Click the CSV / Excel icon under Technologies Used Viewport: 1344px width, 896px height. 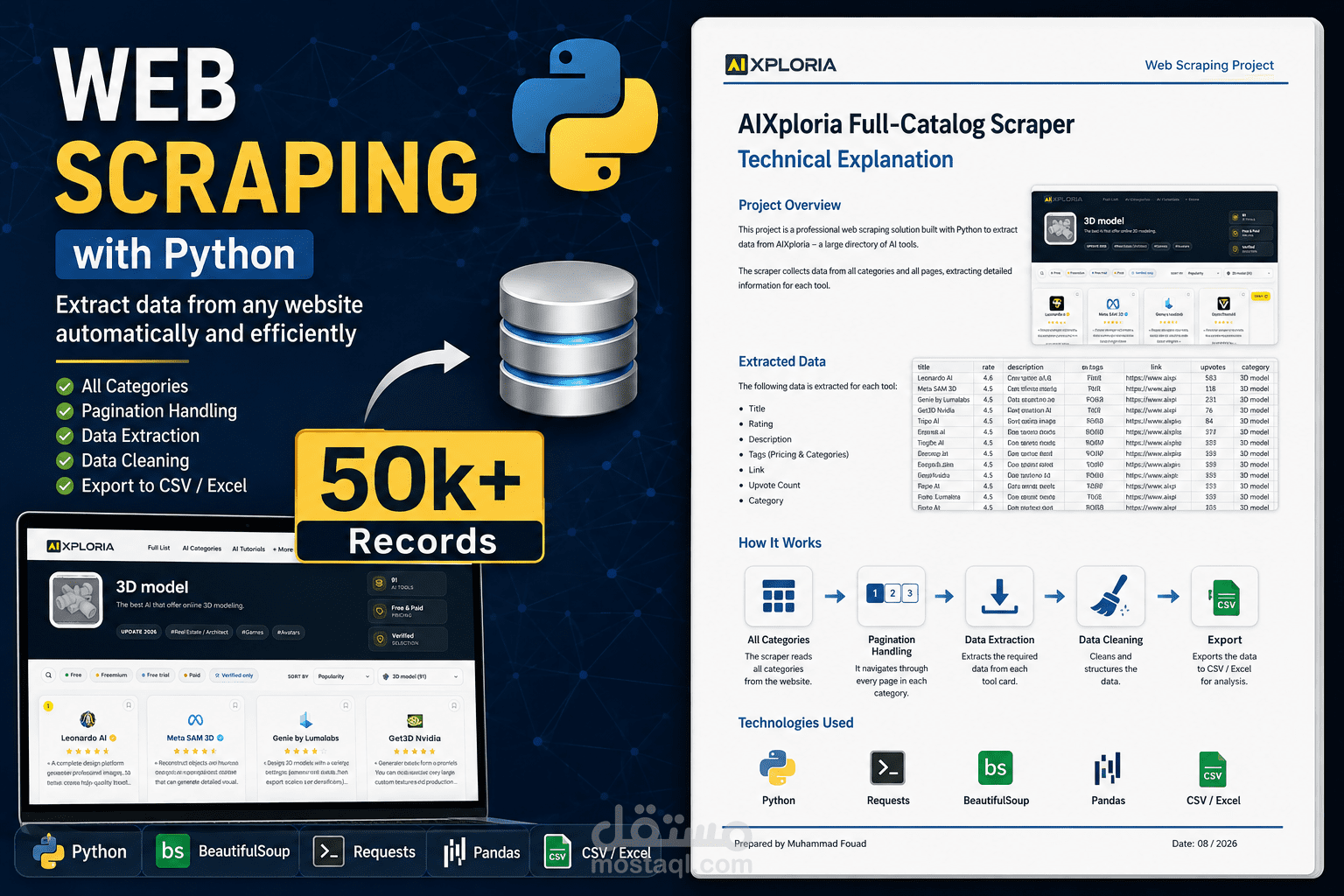1213,769
